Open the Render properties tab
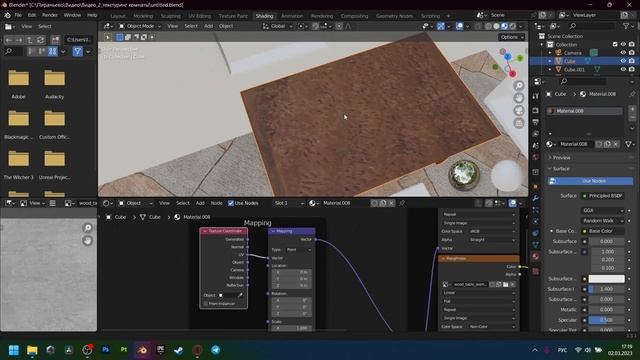Screen dimensions: 640x360 [x=536, y=110]
